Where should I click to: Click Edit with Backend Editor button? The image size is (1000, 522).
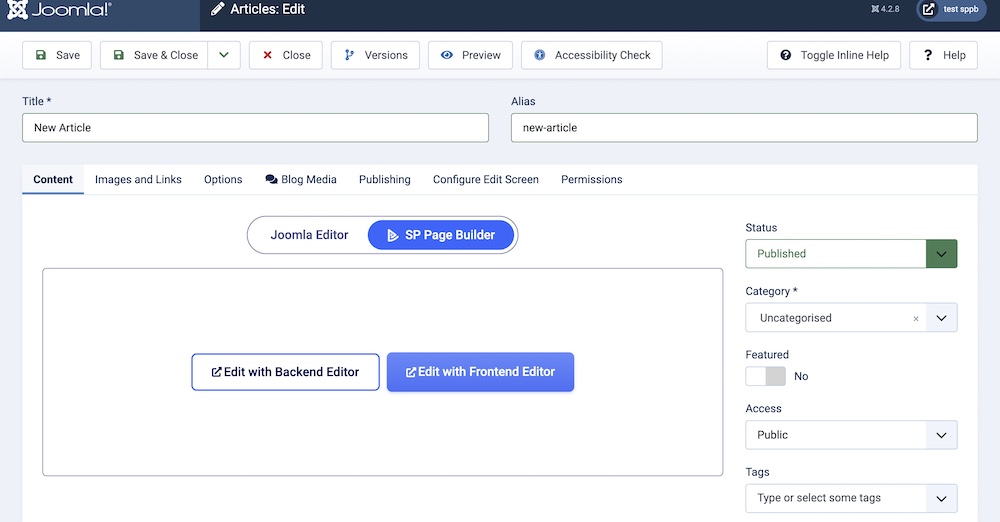tap(285, 372)
